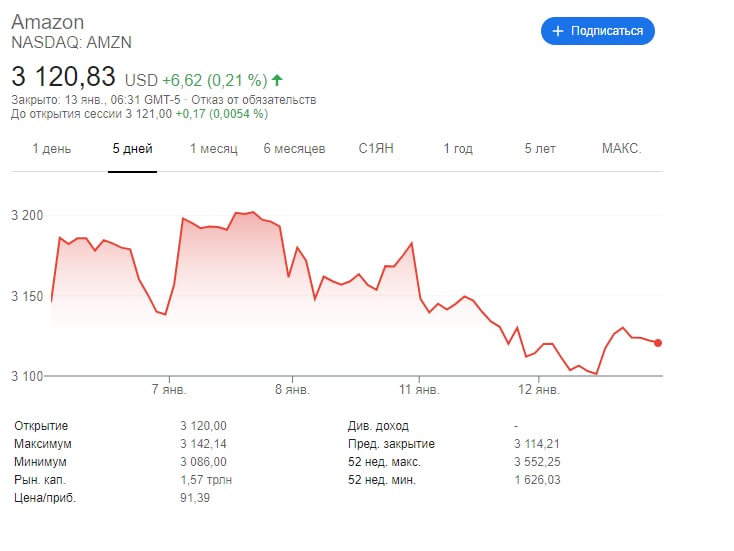
Task: Click the 7 янв. date label on the axis
Action: tap(168, 389)
